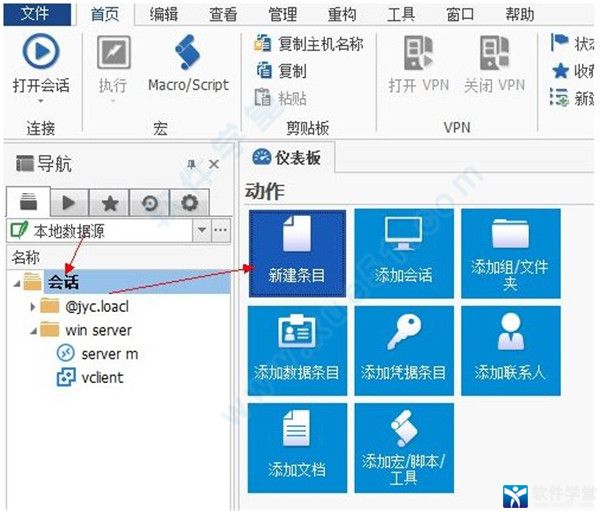Select the vclient session entry
This screenshot has width=600, height=511.
click(x=102, y=378)
